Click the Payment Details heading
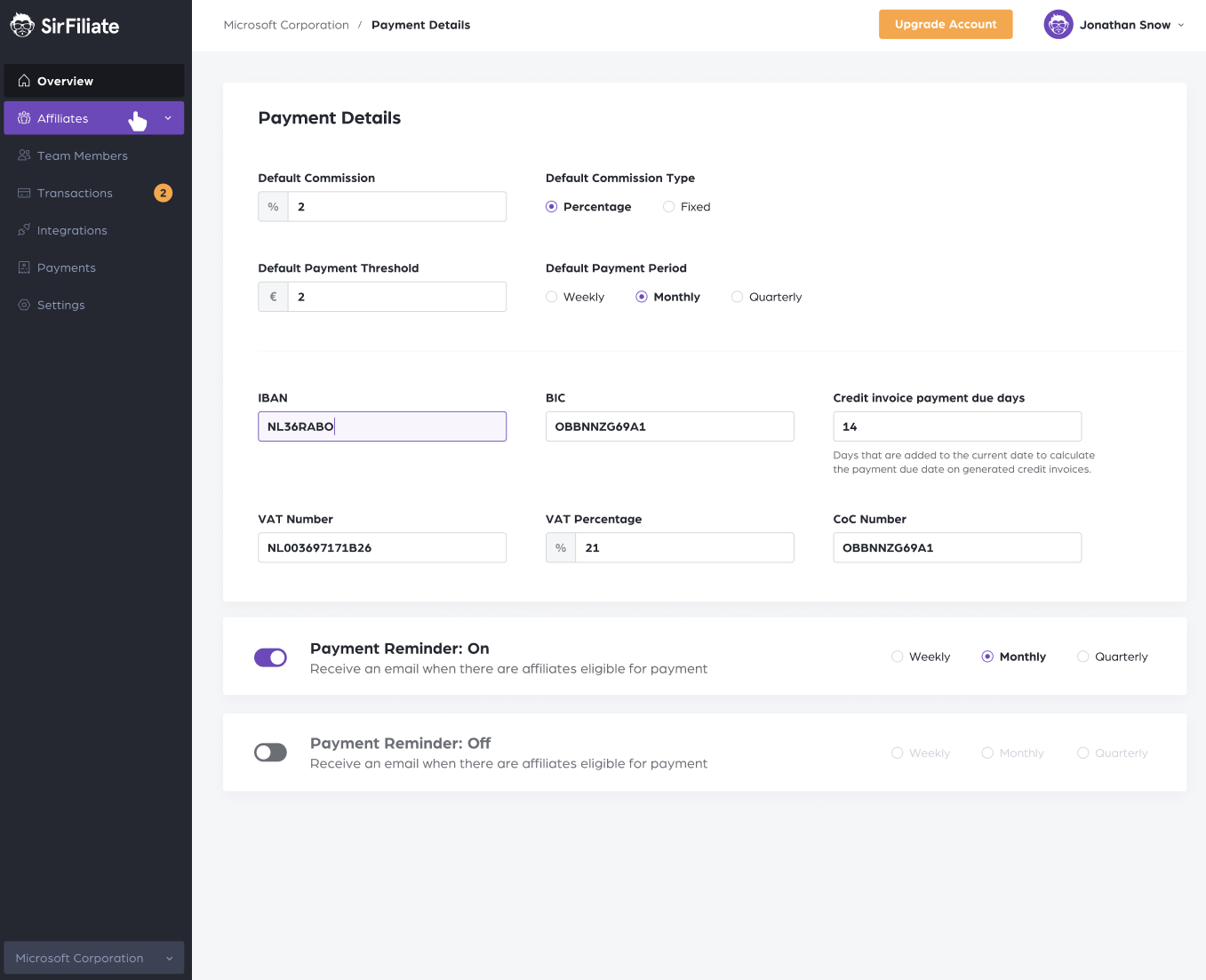 coord(330,118)
